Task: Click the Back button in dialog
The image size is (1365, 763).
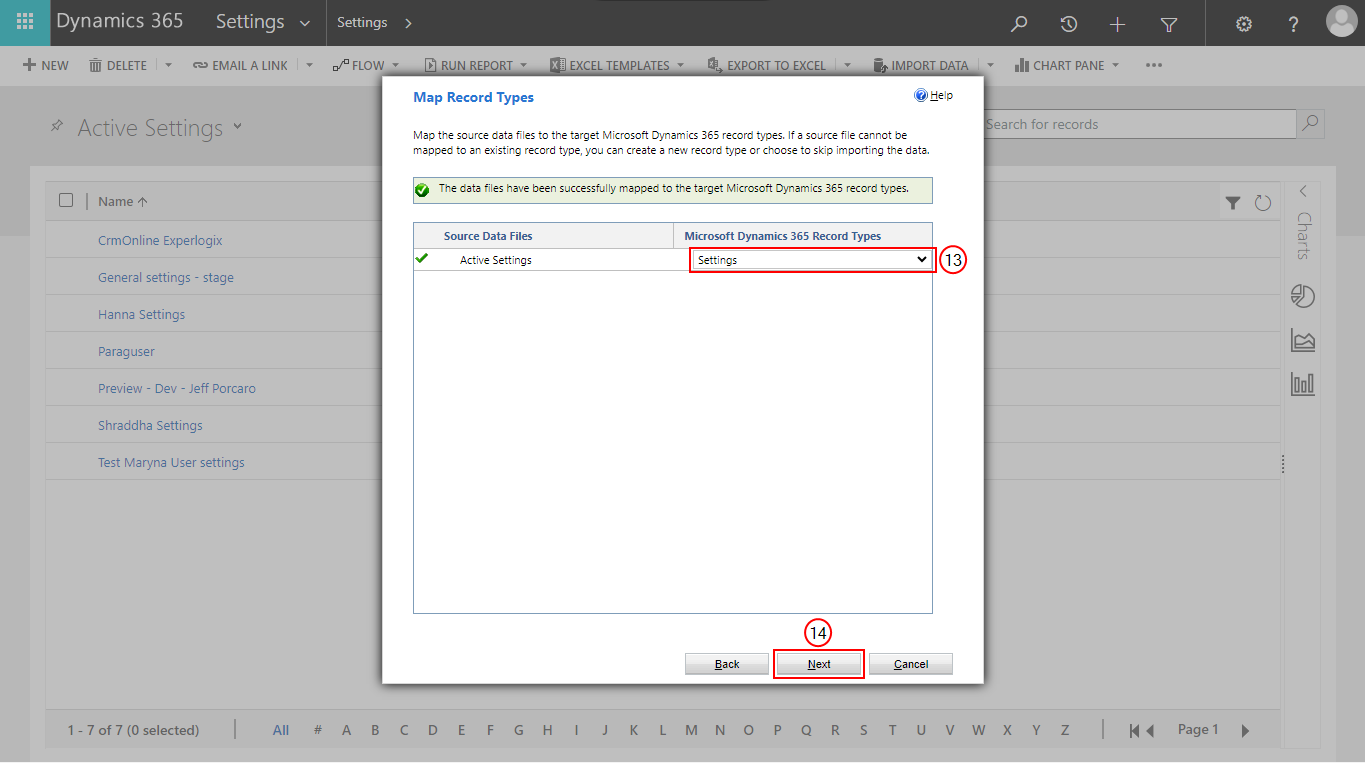Action: pyautogui.click(x=727, y=664)
